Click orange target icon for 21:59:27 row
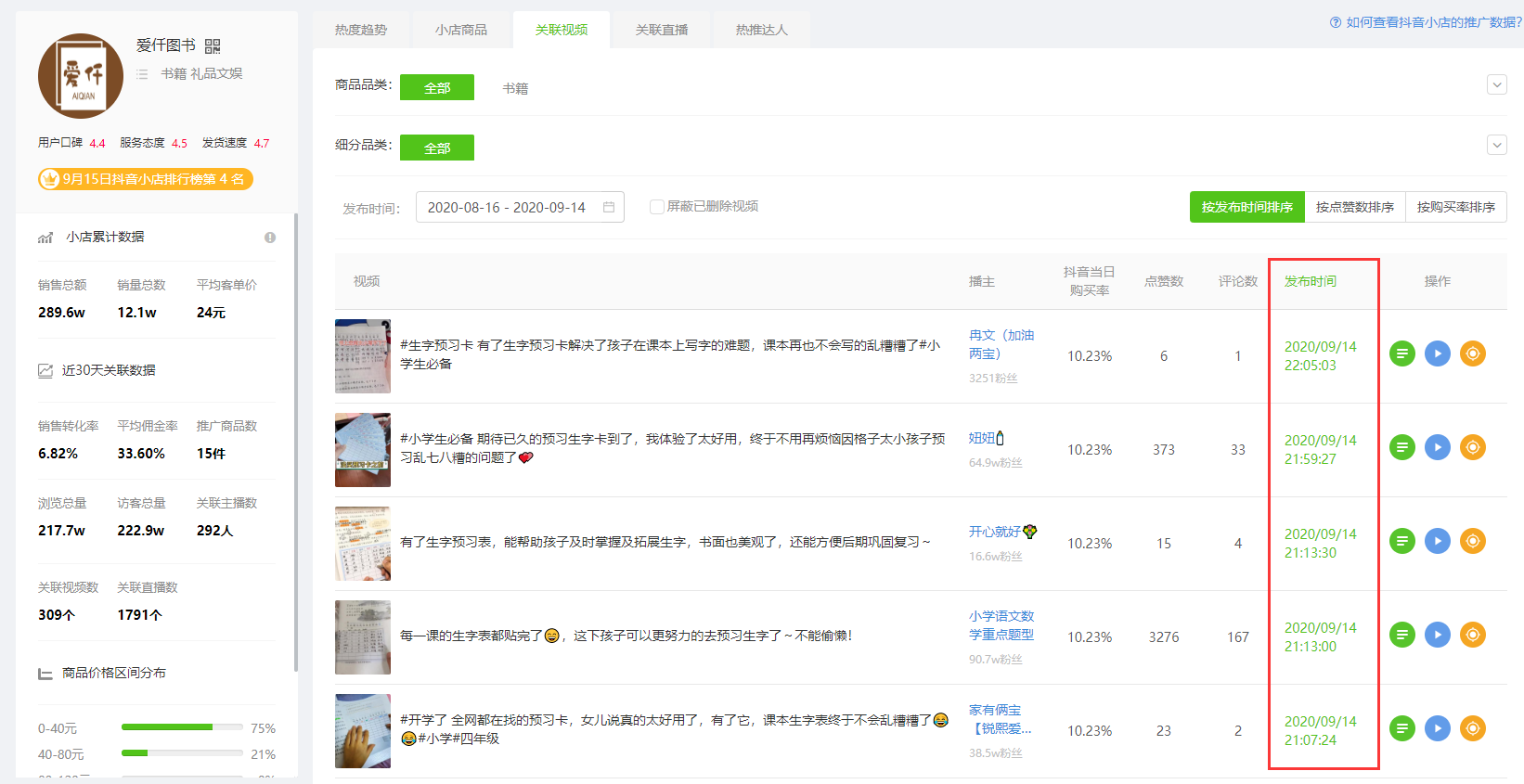The width and height of the screenshot is (1524, 784). (1473, 447)
